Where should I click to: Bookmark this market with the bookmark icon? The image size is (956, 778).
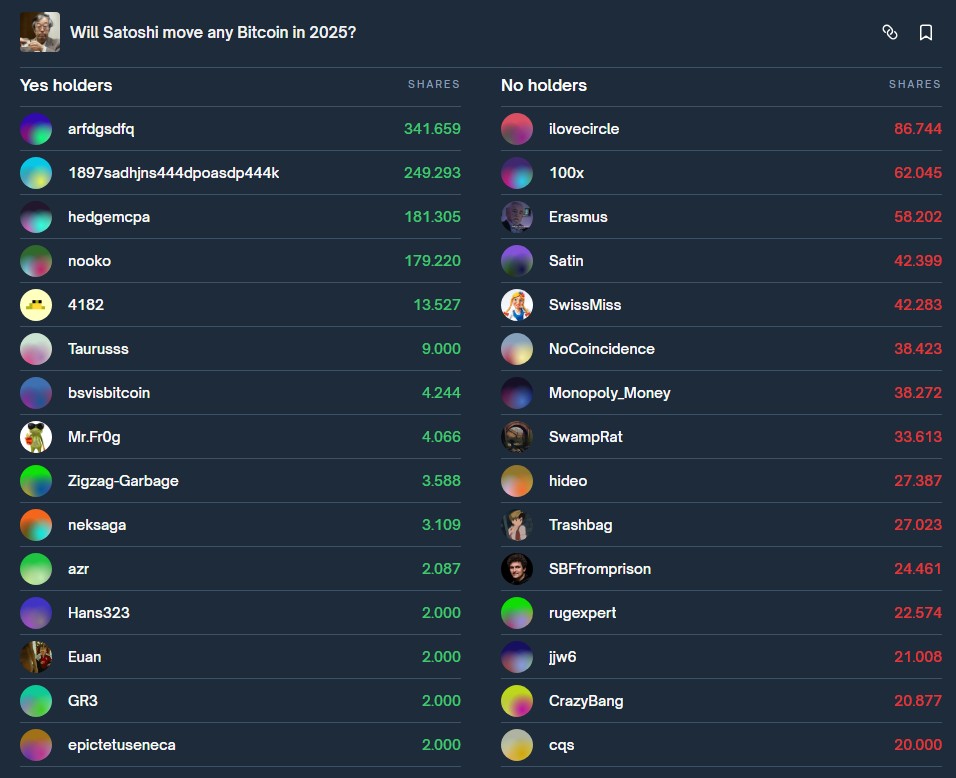pyautogui.click(x=926, y=32)
